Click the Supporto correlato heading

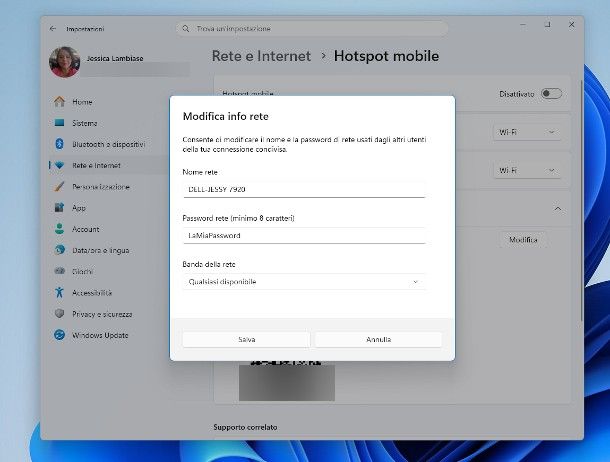click(245, 427)
